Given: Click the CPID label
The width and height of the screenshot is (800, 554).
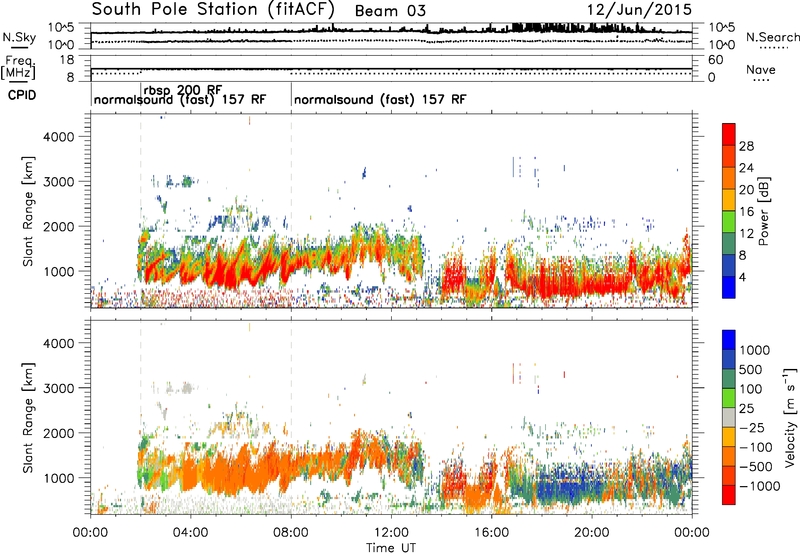Looking at the screenshot, I should [22, 95].
